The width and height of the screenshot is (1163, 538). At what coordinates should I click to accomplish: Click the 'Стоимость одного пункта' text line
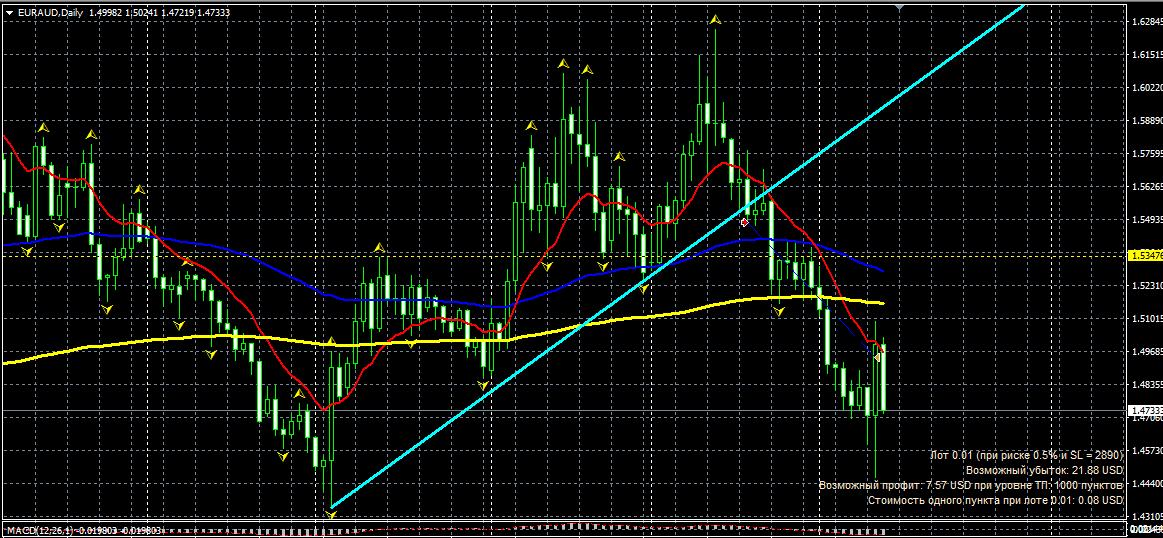pyautogui.click(x=995, y=501)
